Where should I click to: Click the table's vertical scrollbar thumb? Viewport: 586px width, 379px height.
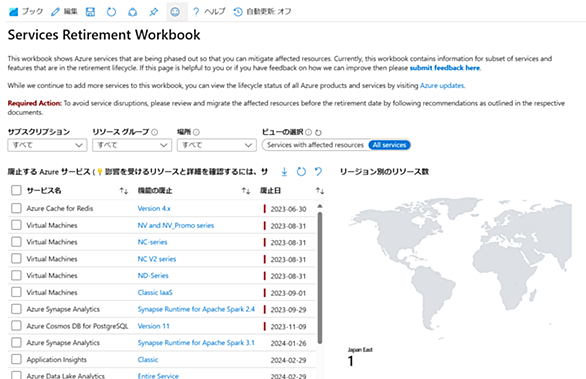pos(320,278)
